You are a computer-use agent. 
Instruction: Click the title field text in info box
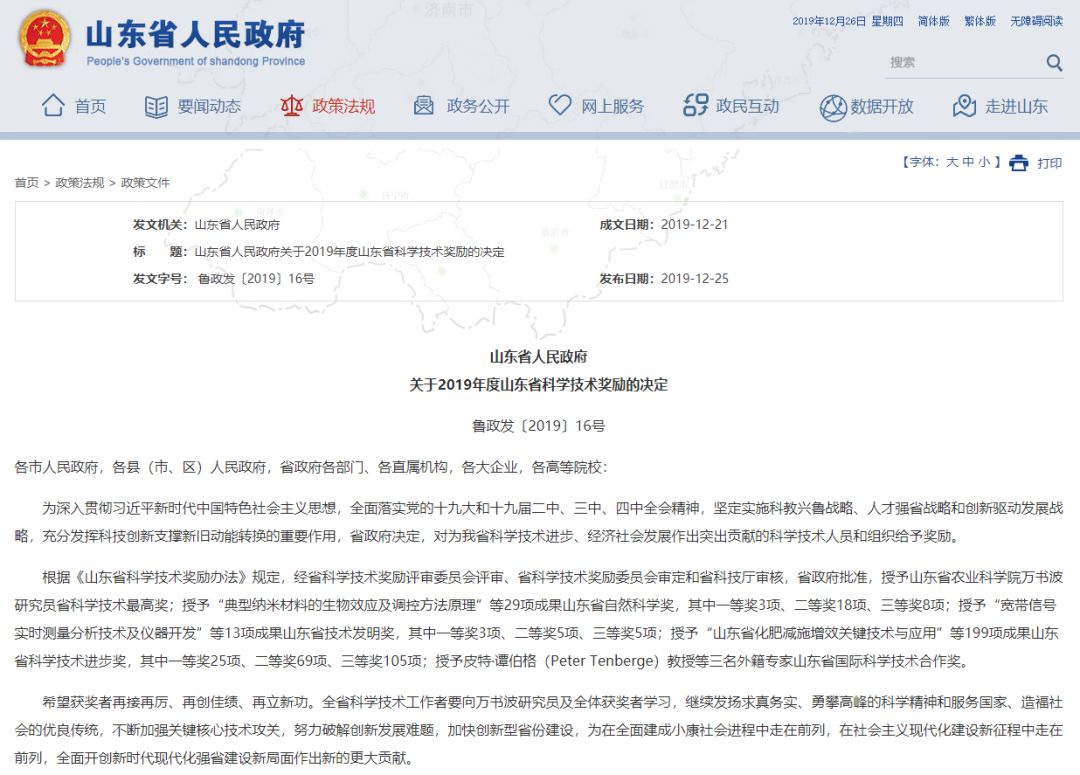[350, 252]
